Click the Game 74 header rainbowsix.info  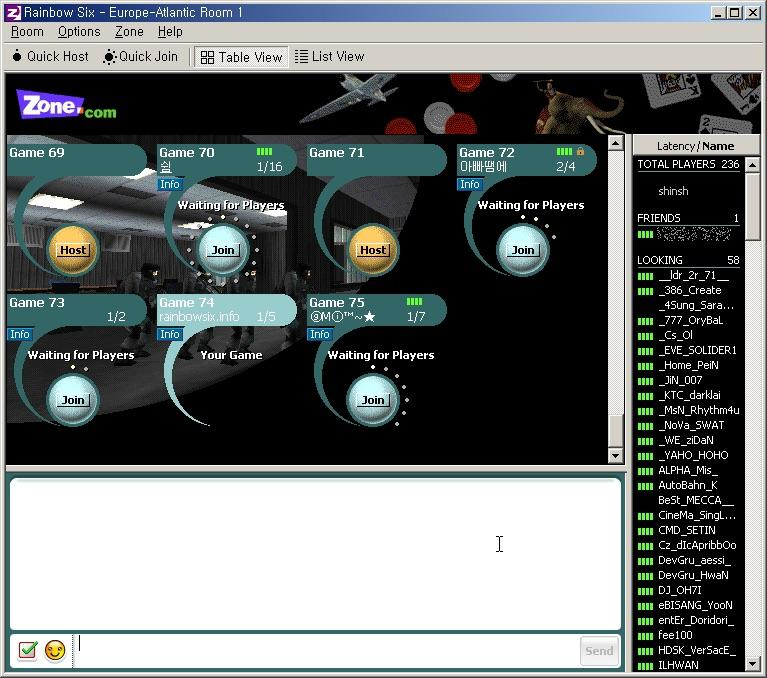tap(226, 309)
